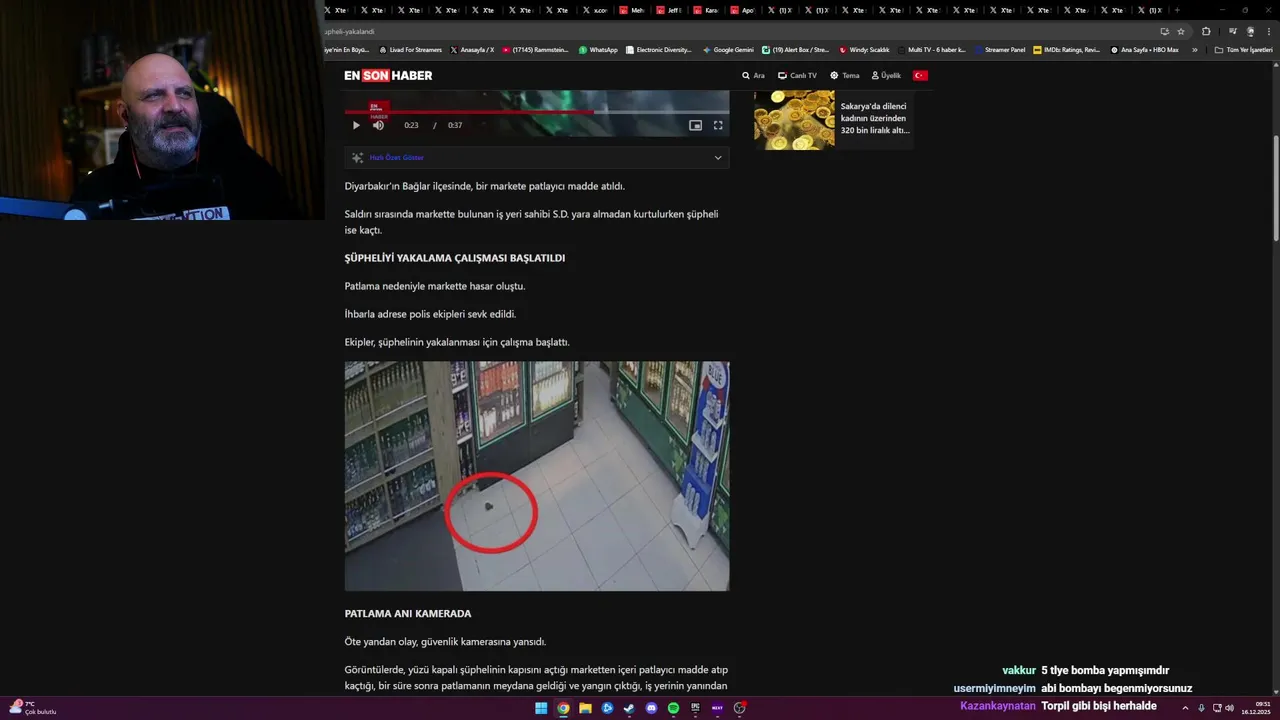Switch to the Jeff browser tab
This screenshot has height=720, width=1280.
coord(669,10)
